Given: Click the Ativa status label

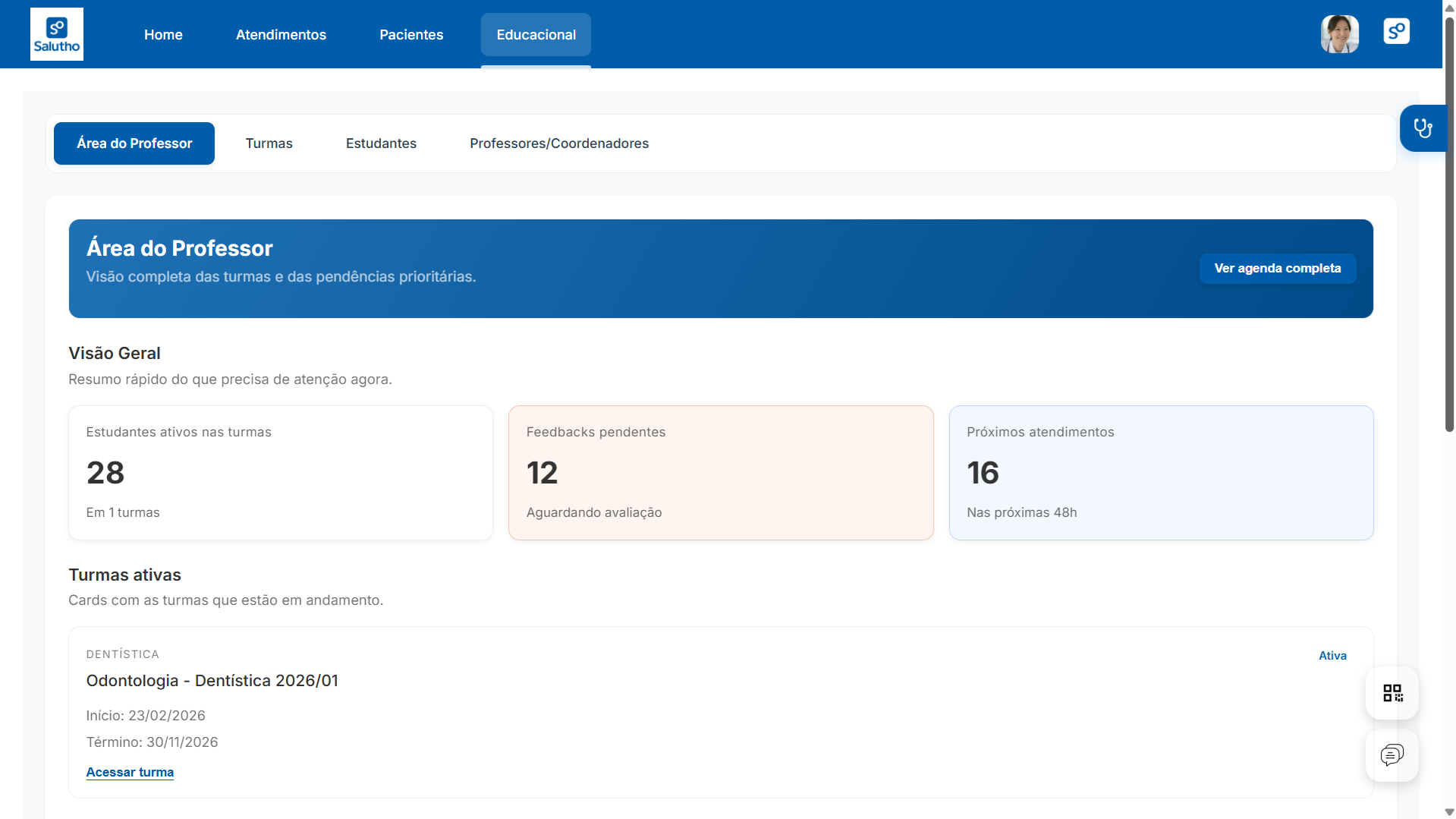Looking at the screenshot, I should coord(1332,656).
